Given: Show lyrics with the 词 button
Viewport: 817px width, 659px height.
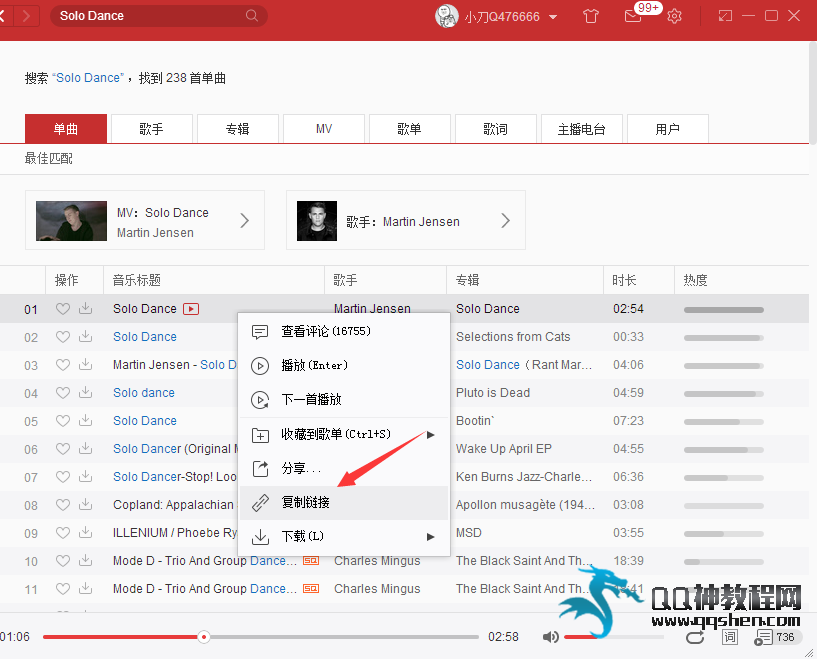Looking at the screenshot, I should [x=730, y=637].
